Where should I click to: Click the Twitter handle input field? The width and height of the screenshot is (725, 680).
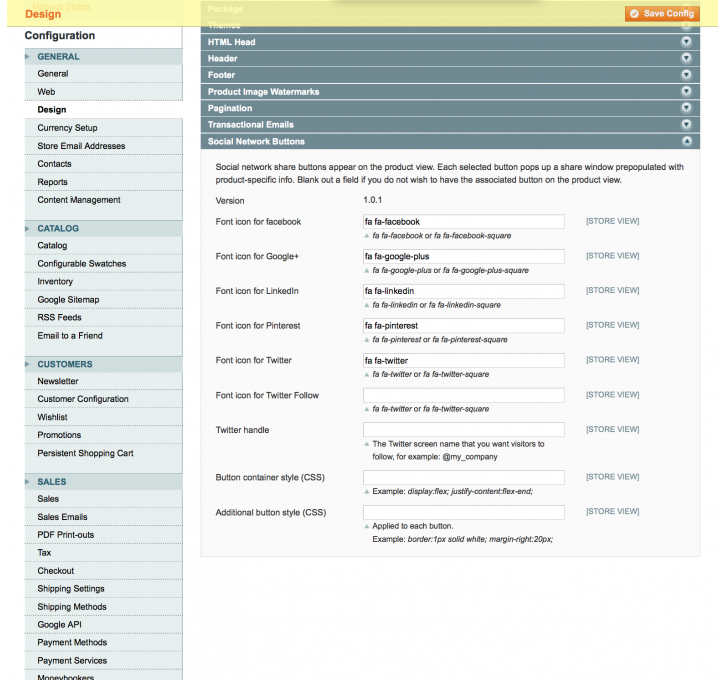(463, 429)
